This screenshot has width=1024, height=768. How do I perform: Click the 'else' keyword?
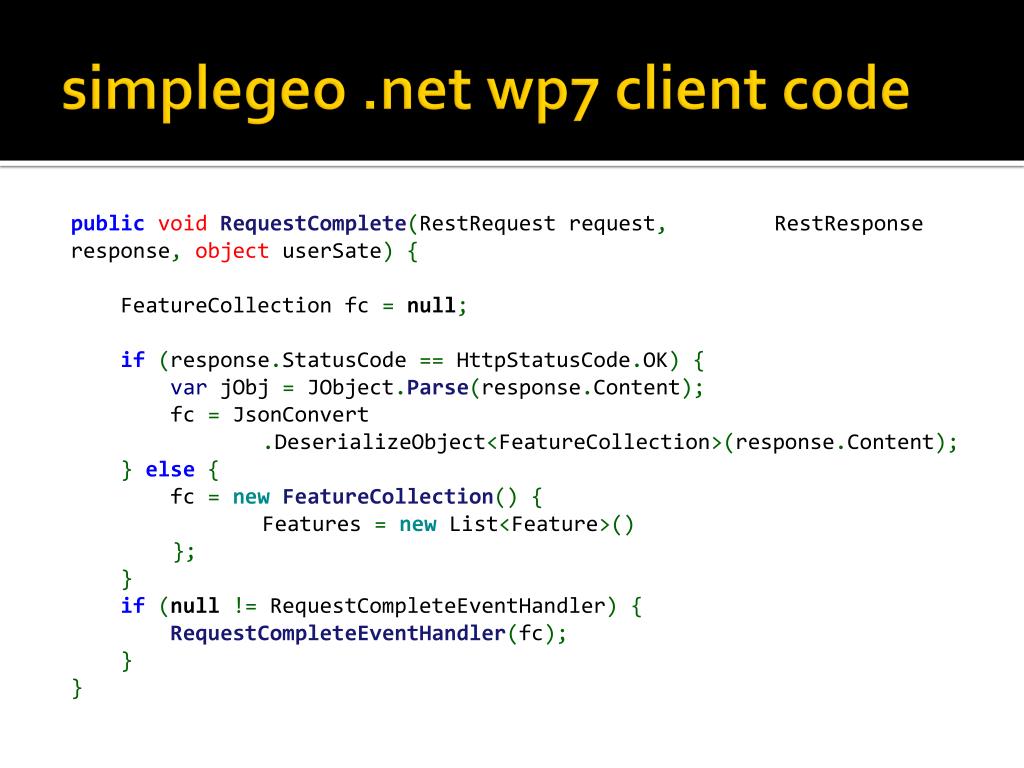coord(170,470)
